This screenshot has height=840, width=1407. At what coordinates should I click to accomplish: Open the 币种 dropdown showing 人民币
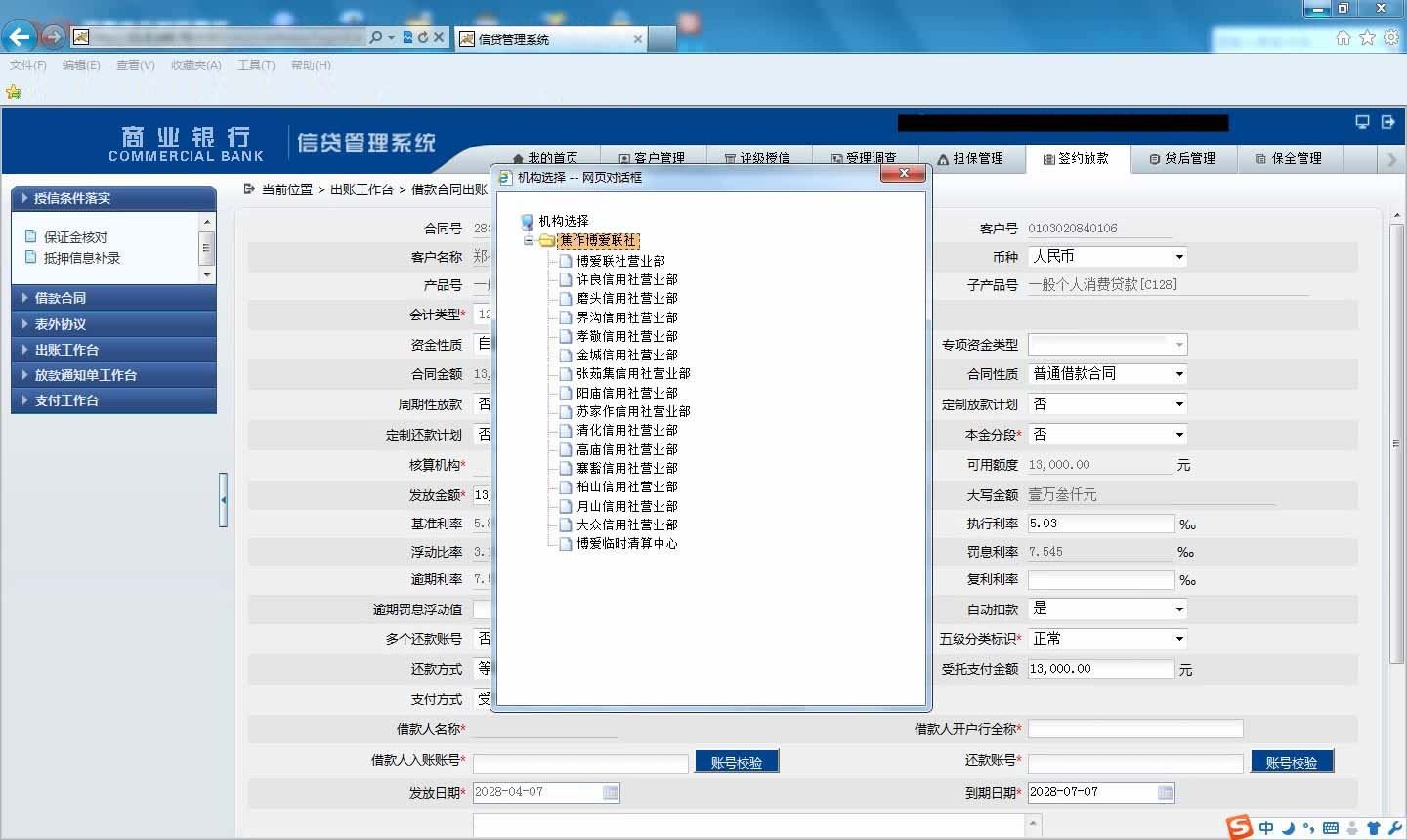tap(1108, 257)
